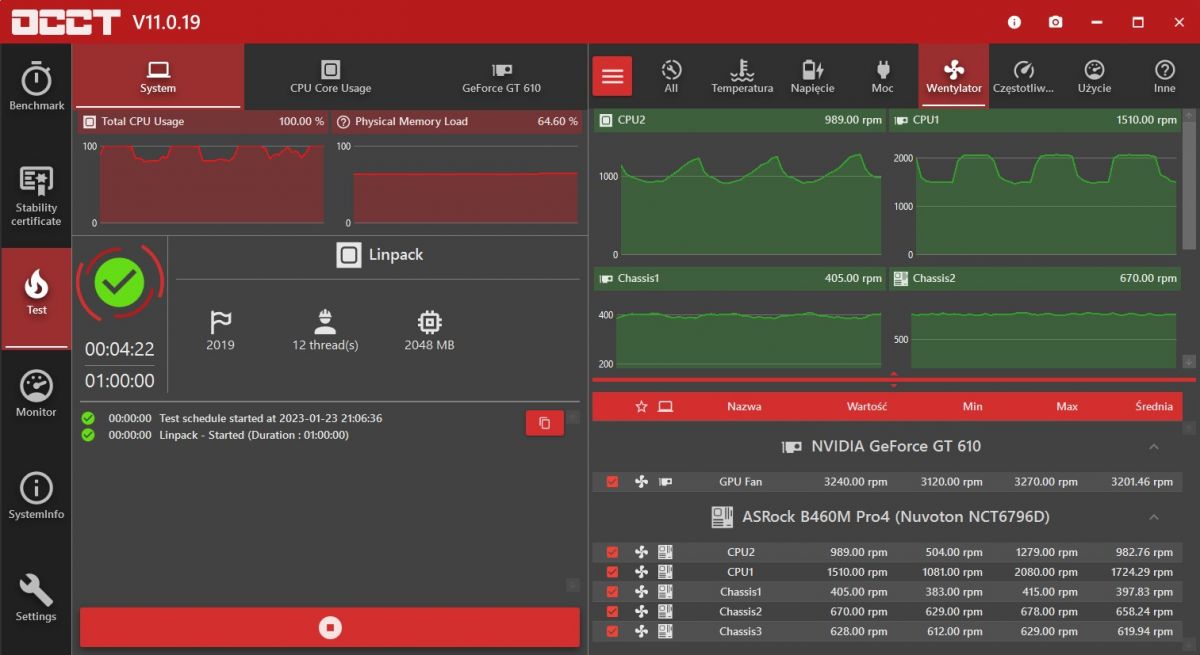Screen dimensions: 1200x655
Task: Click the Physical Memory Load graph header
Action: point(457,121)
